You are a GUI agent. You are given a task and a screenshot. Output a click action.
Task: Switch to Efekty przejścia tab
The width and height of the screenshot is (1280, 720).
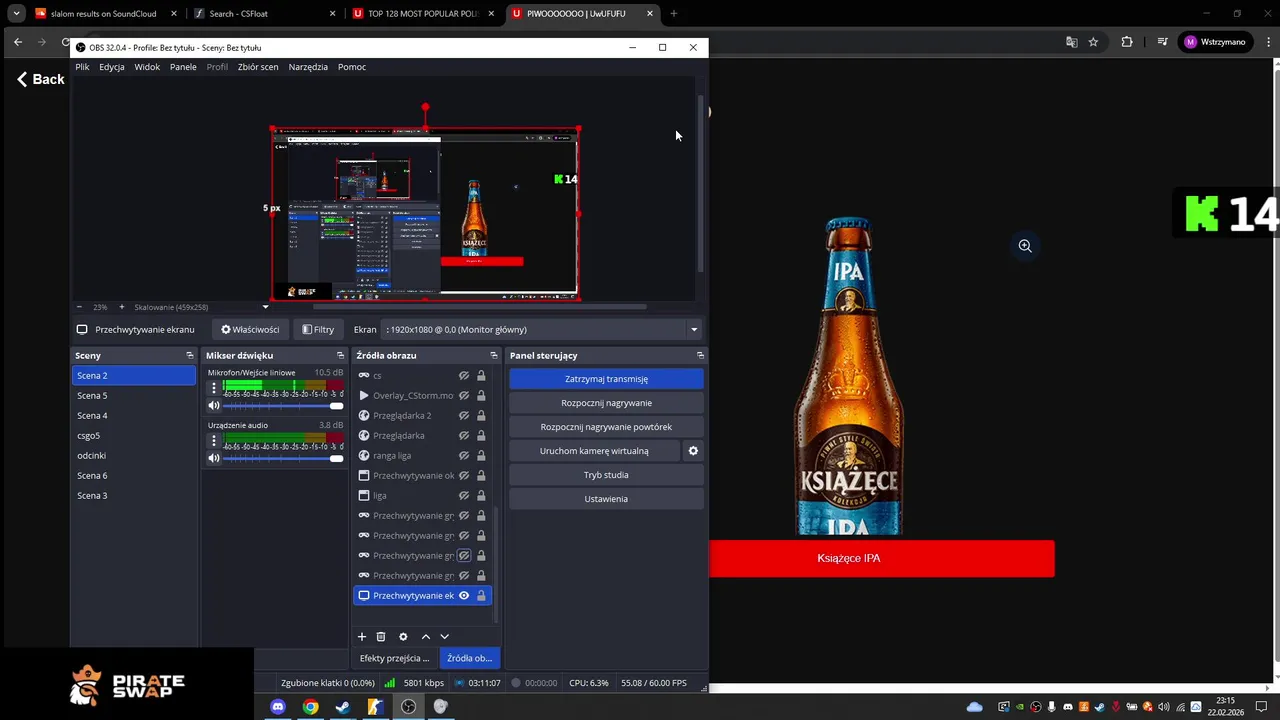click(394, 658)
